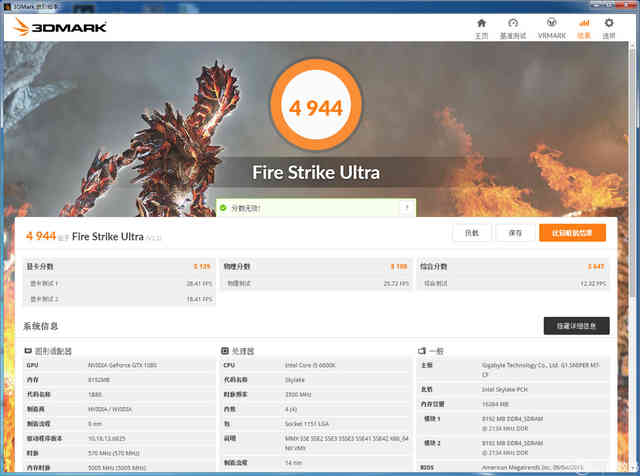Viewport: 640px width, 476px height.
Task: Select the 14 nm manufacturing process value
Action: (x=293, y=463)
